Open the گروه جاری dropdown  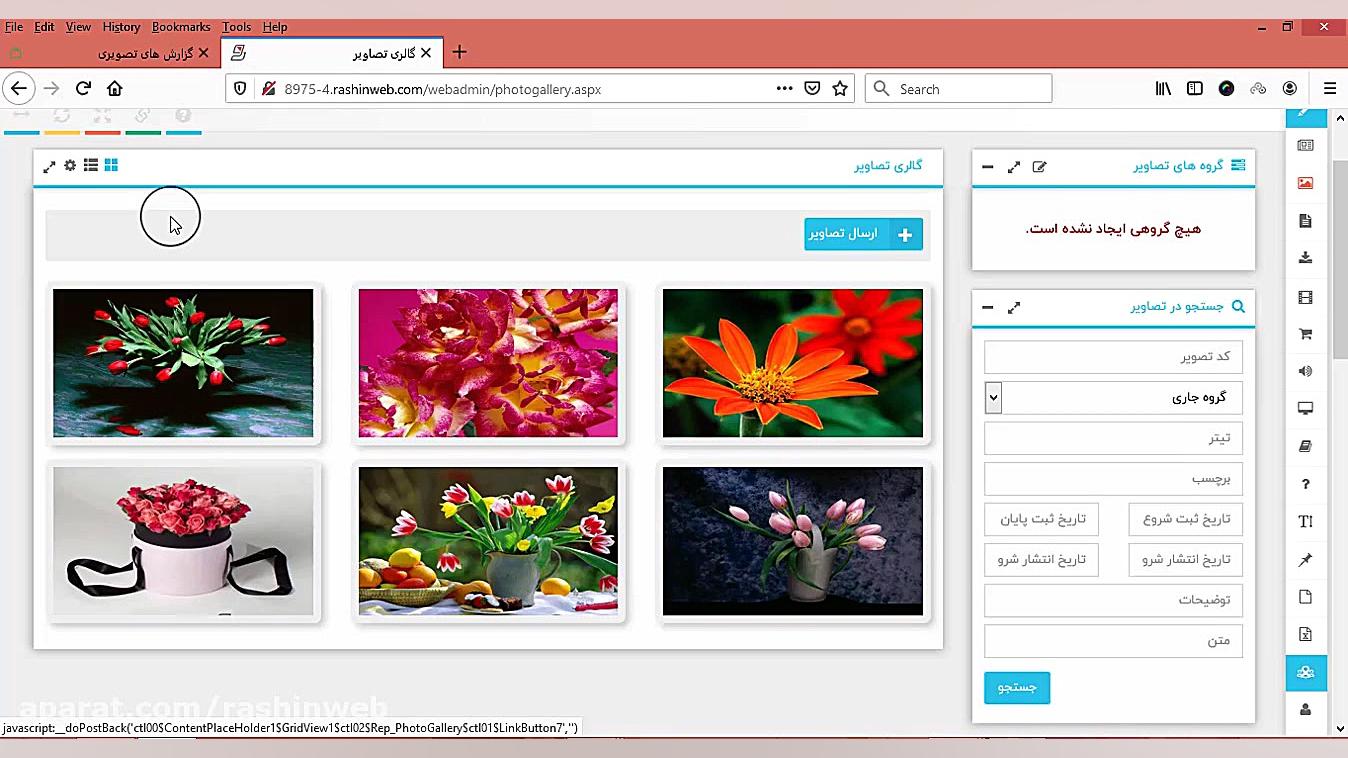coord(1113,398)
